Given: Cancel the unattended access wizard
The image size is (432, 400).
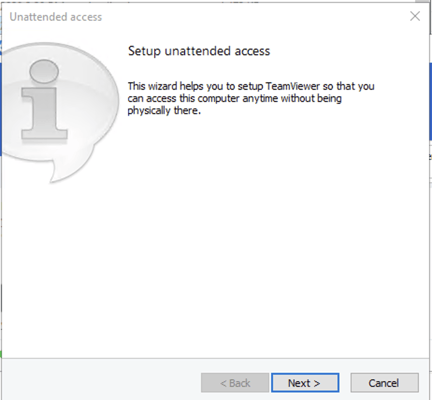Looking at the screenshot, I should click(x=384, y=383).
